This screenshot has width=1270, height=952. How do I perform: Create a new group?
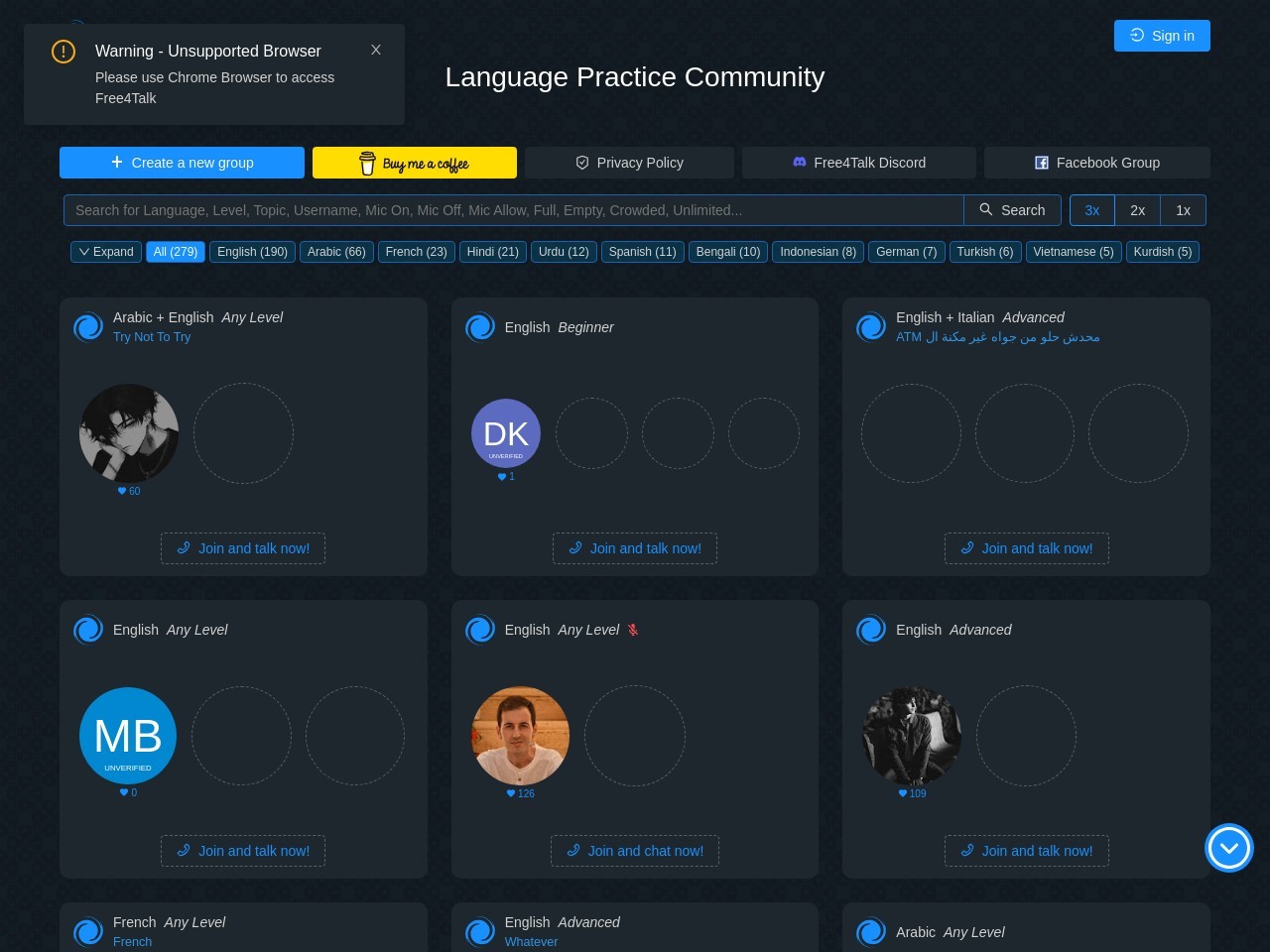point(182,163)
